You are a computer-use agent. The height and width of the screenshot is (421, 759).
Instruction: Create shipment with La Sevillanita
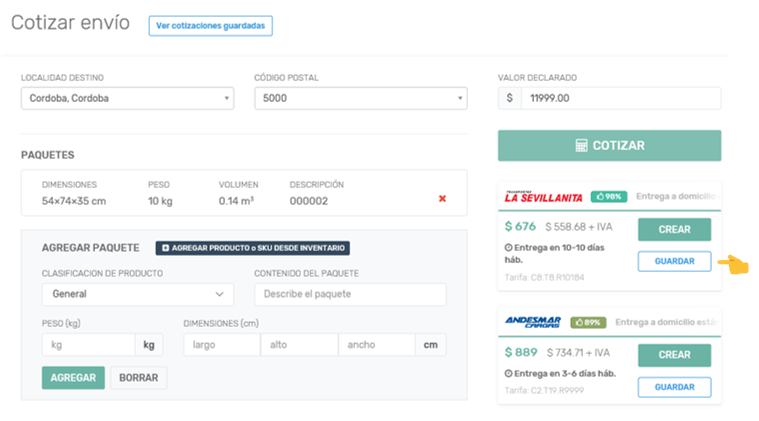[674, 229]
